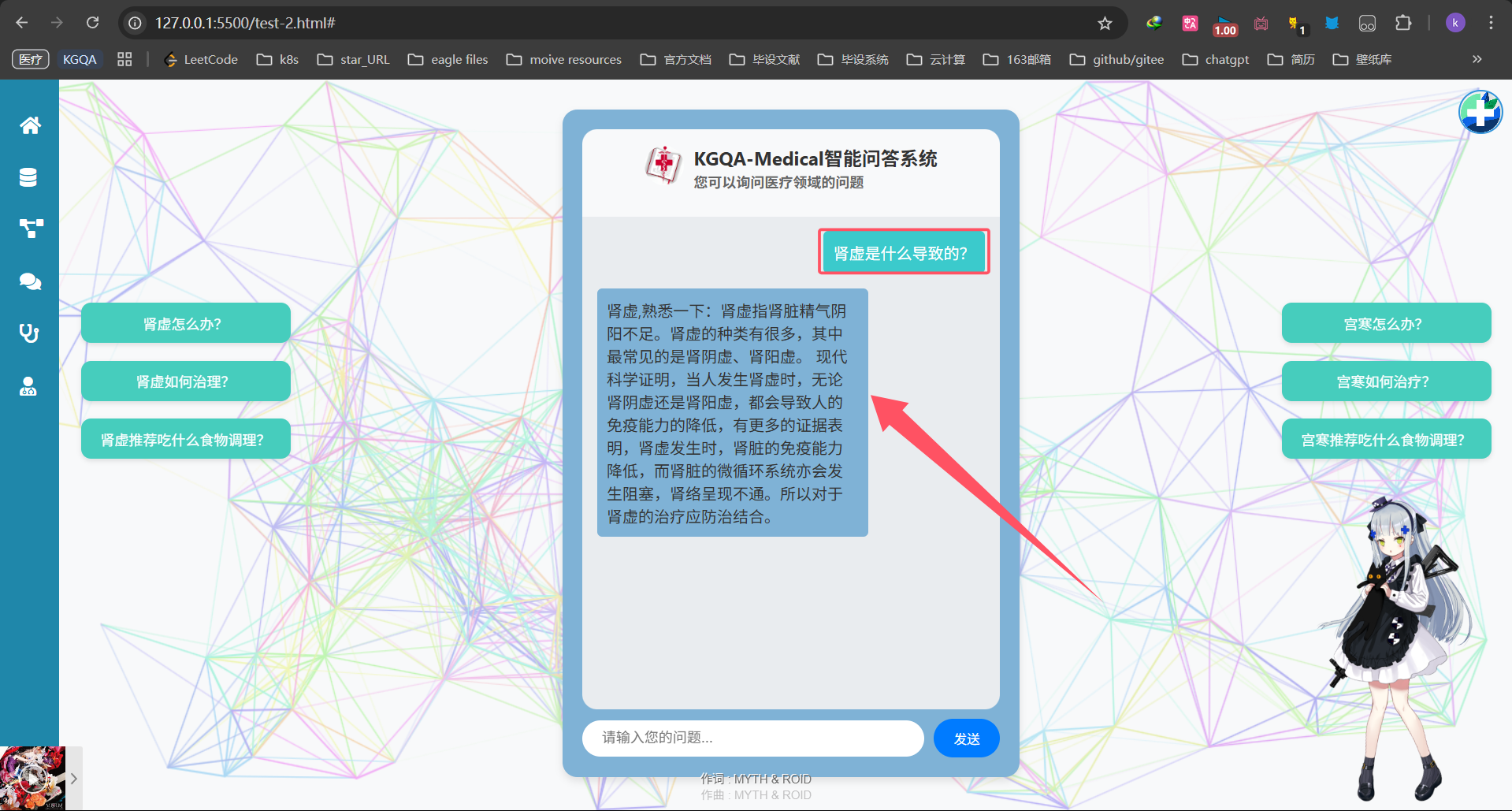Bookmark this page with star icon

pyautogui.click(x=1105, y=23)
